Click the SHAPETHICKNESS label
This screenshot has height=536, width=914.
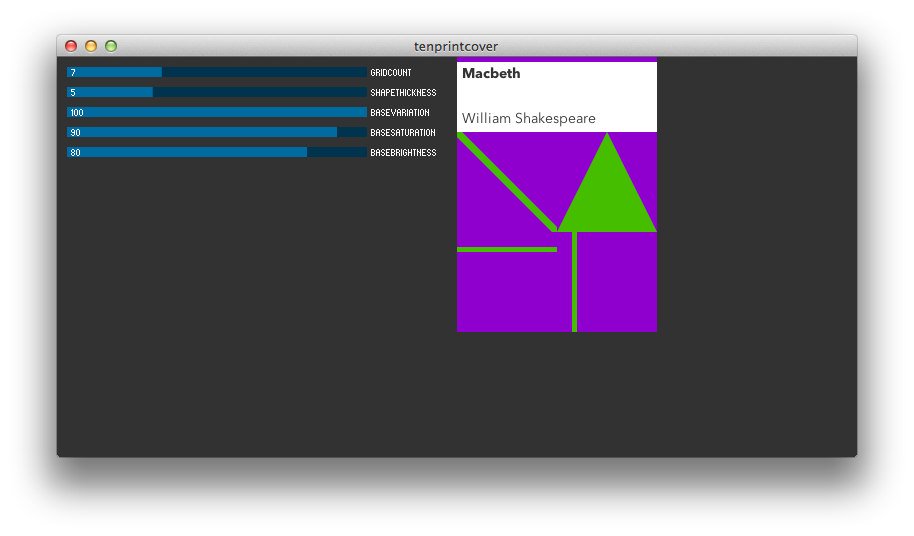(403, 92)
